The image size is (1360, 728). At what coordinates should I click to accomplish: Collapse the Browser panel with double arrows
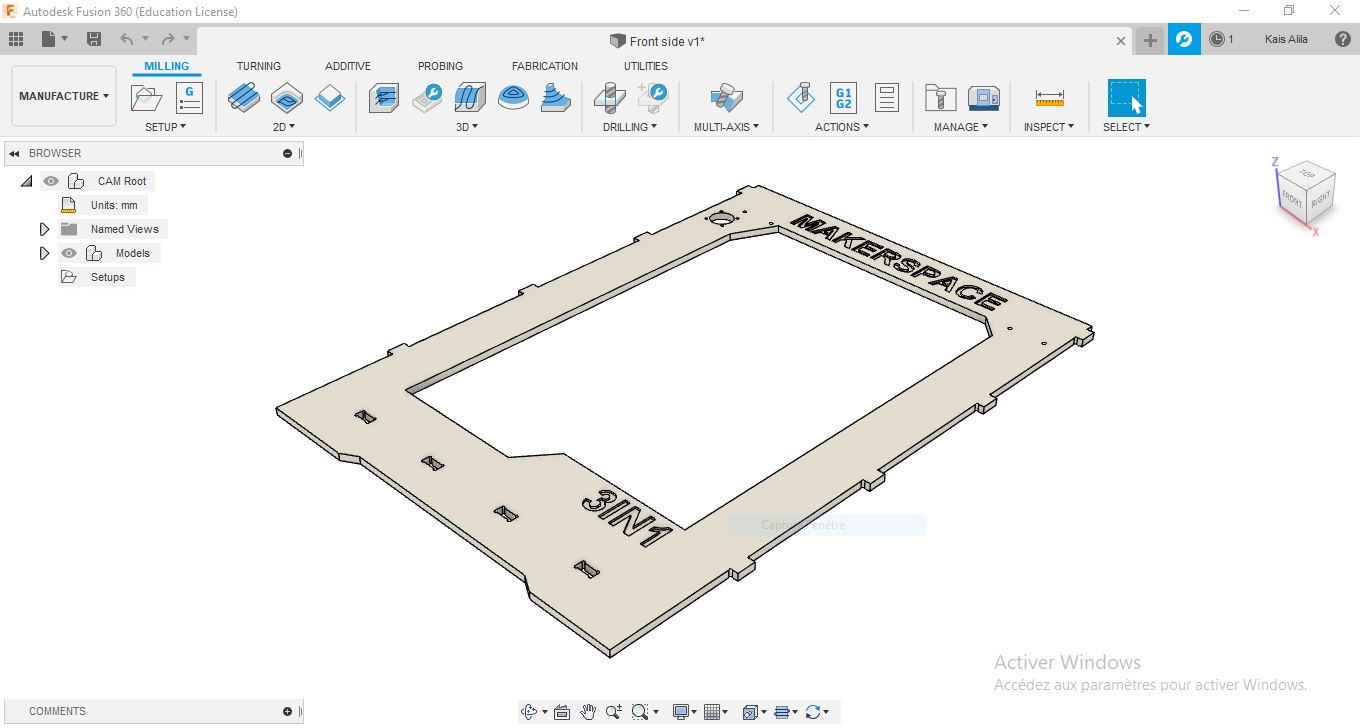tap(15, 153)
